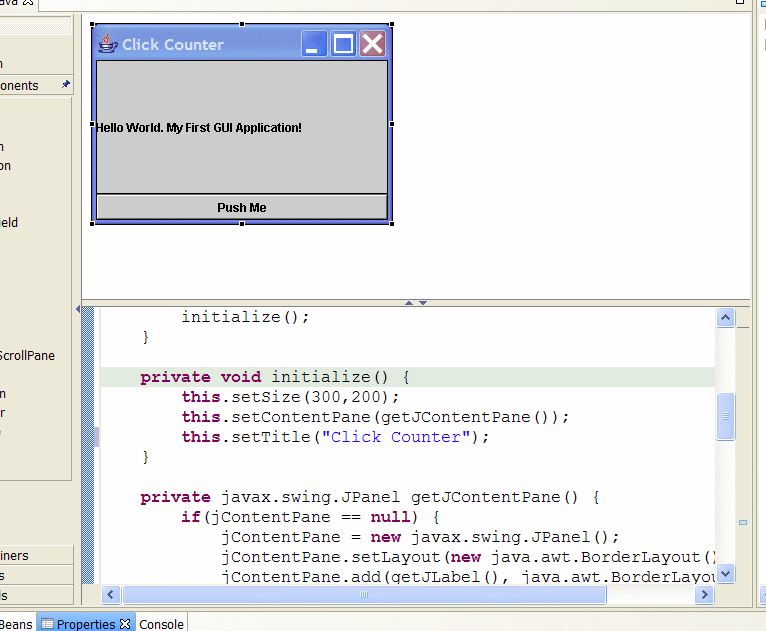The image size is (766, 631).
Task: Click the maximize icon on the Click Counter frame
Action: coord(343,43)
